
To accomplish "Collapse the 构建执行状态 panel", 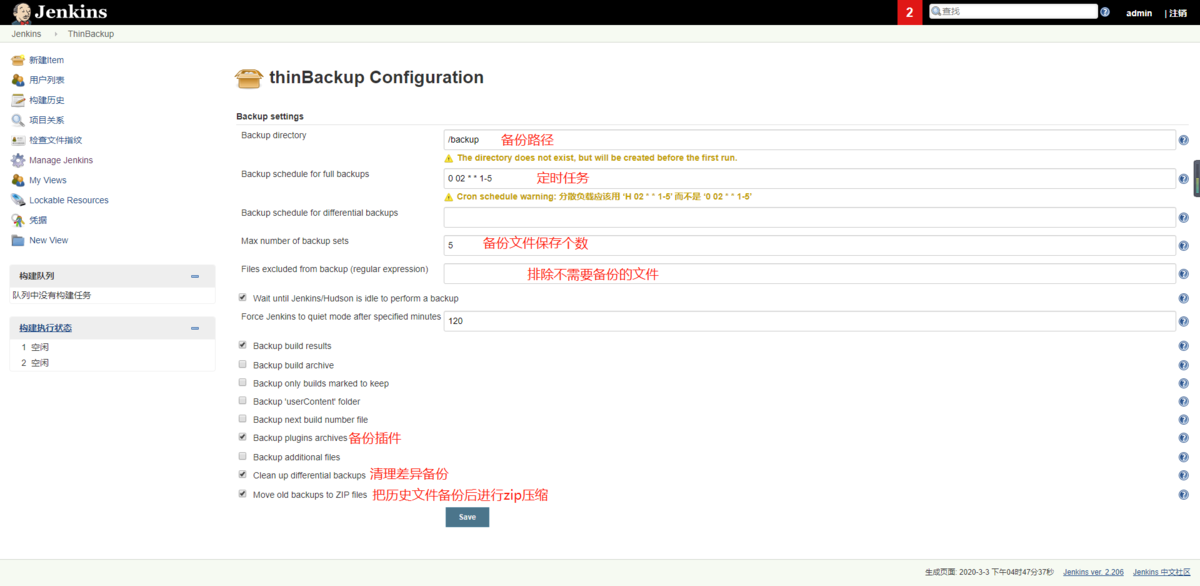I will (x=195, y=328).
